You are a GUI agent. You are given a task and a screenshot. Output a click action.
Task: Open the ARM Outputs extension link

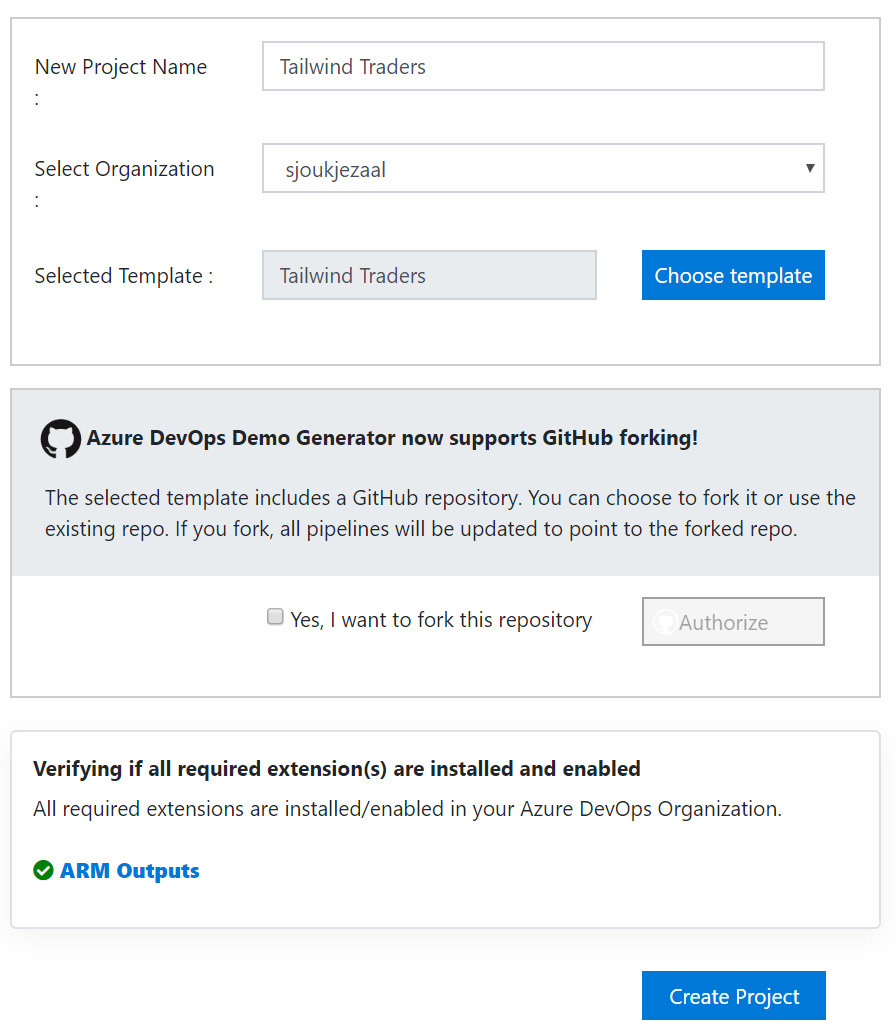click(x=130, y=871)
